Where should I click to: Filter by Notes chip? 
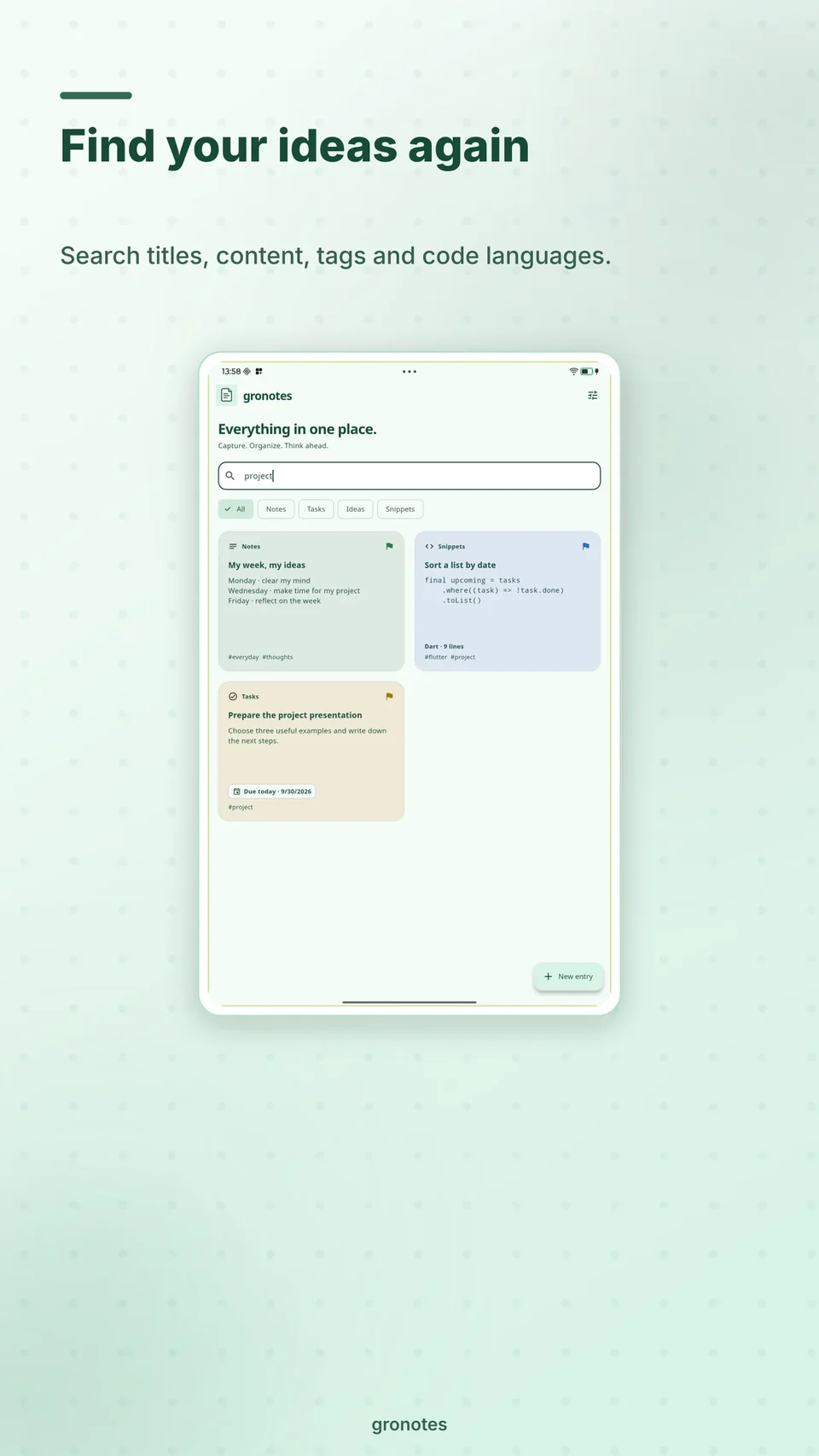tap(276, 509)
